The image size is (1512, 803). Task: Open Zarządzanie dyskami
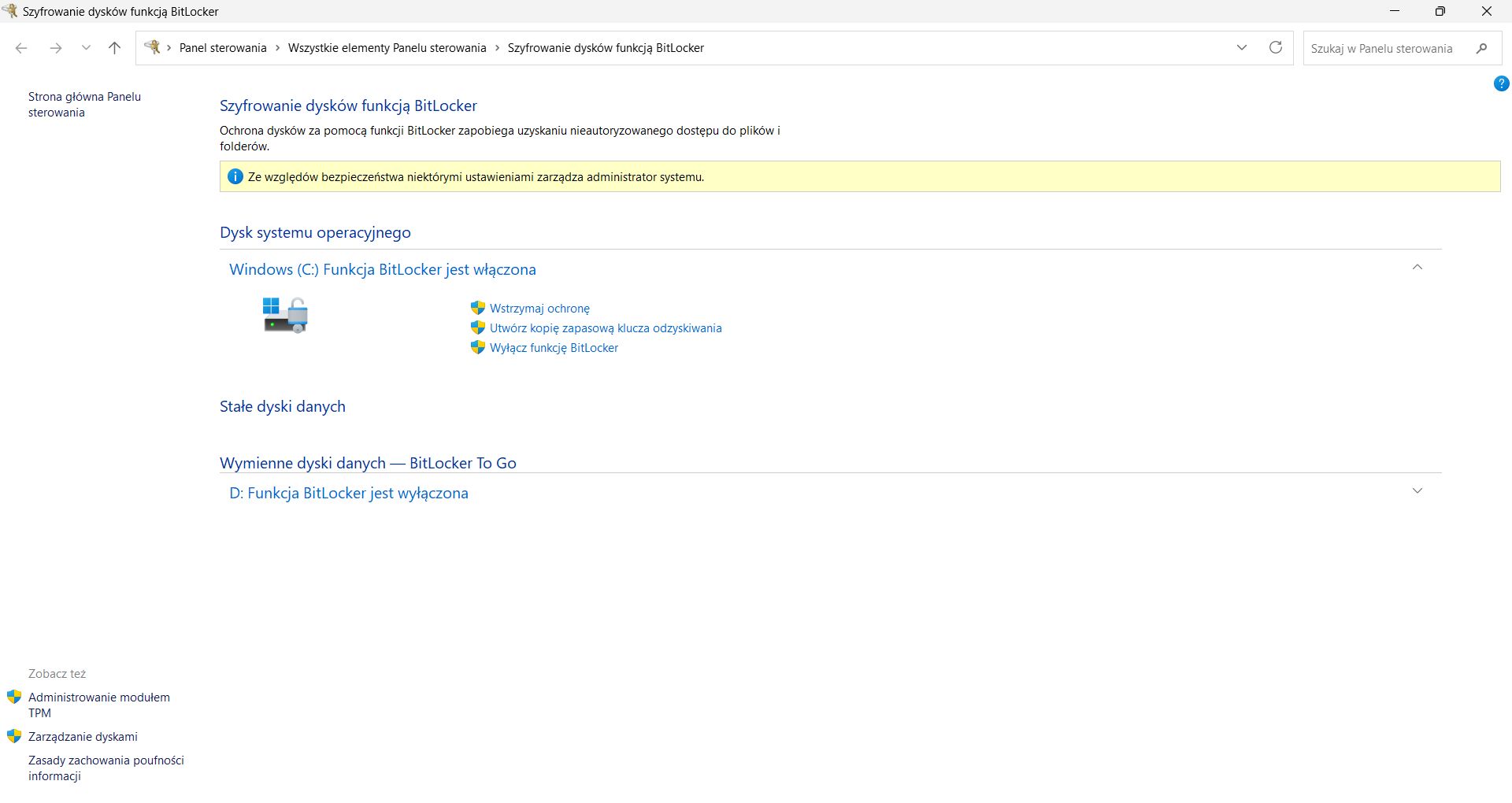[83, 737]
